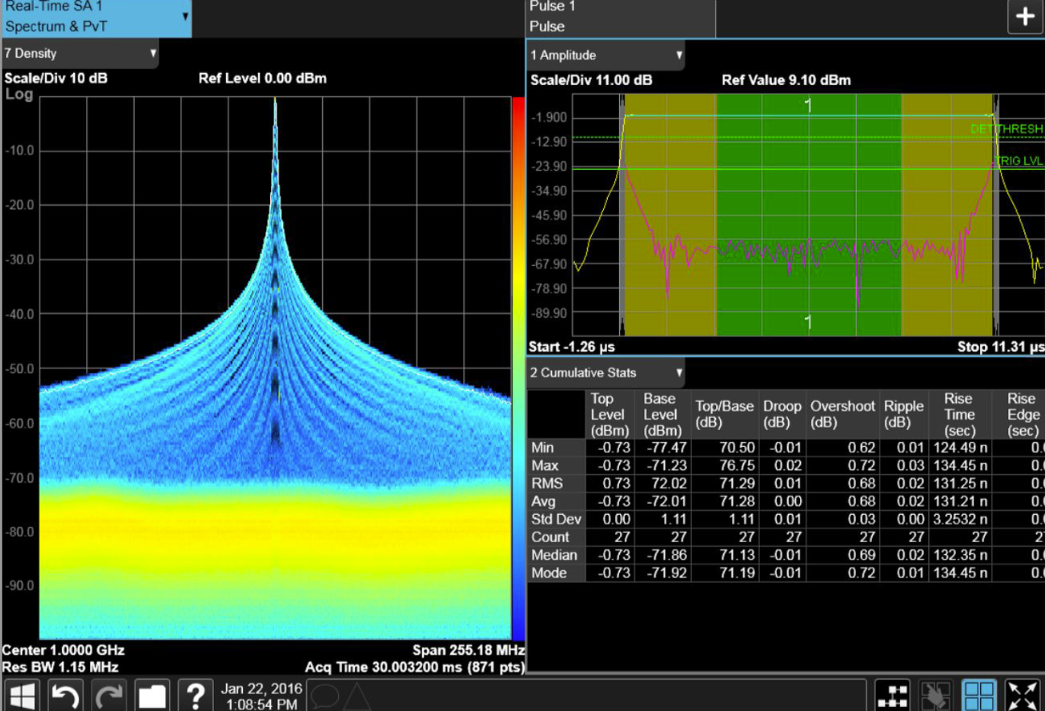The width and height of the screenshot is (1045, 711).
Task: Toggle full screen display mode
Action: [1023, 695]
